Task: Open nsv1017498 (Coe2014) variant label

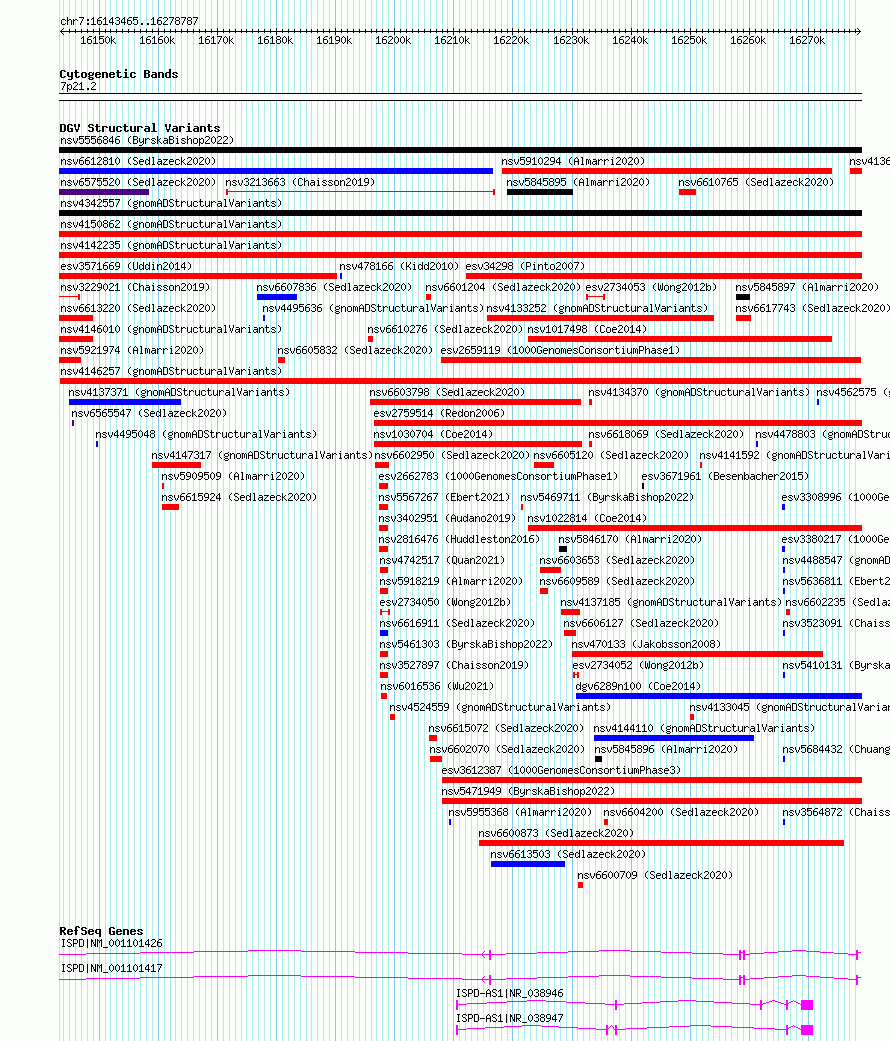Action: click(x=587, y=329)
